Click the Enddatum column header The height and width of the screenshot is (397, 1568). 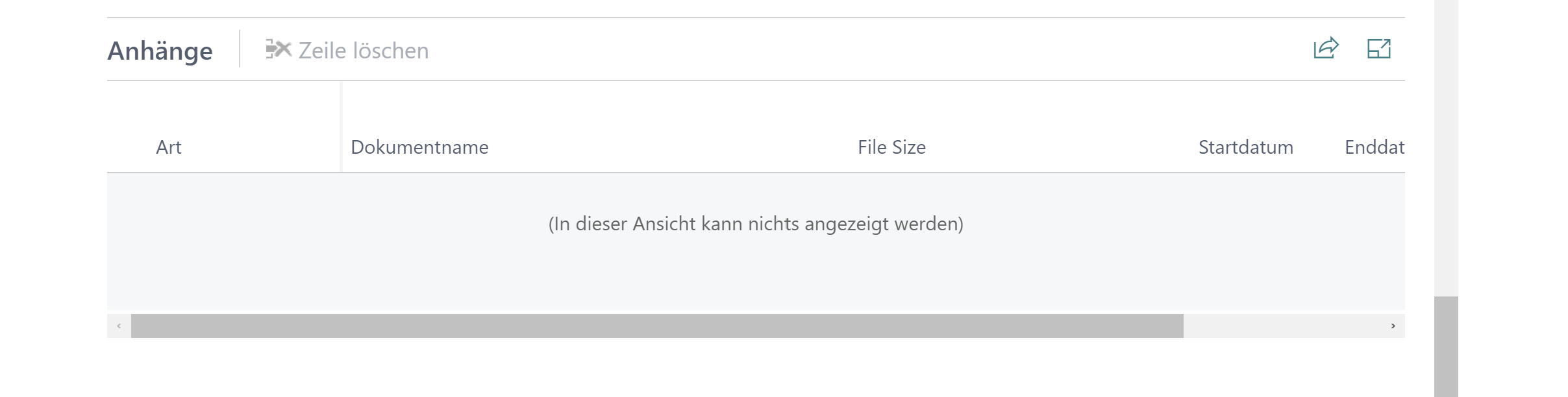point(1372,147)
